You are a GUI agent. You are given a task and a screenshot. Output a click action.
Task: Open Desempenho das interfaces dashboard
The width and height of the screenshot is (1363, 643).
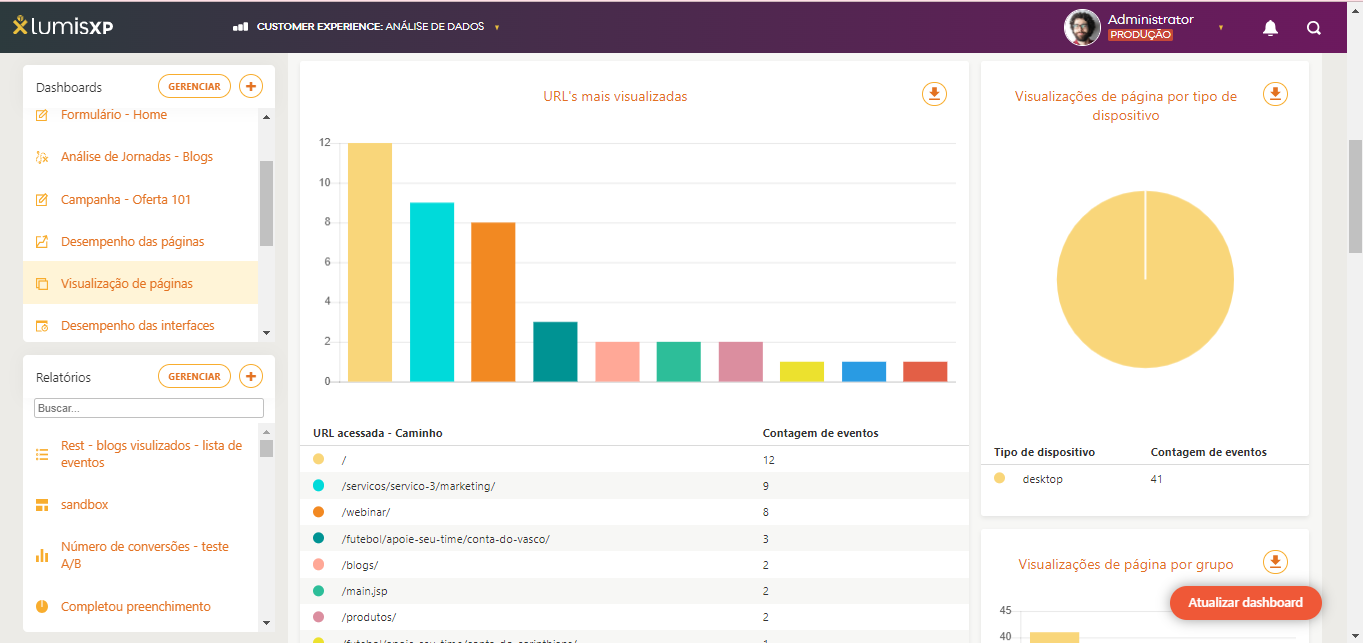click(138, 326)
